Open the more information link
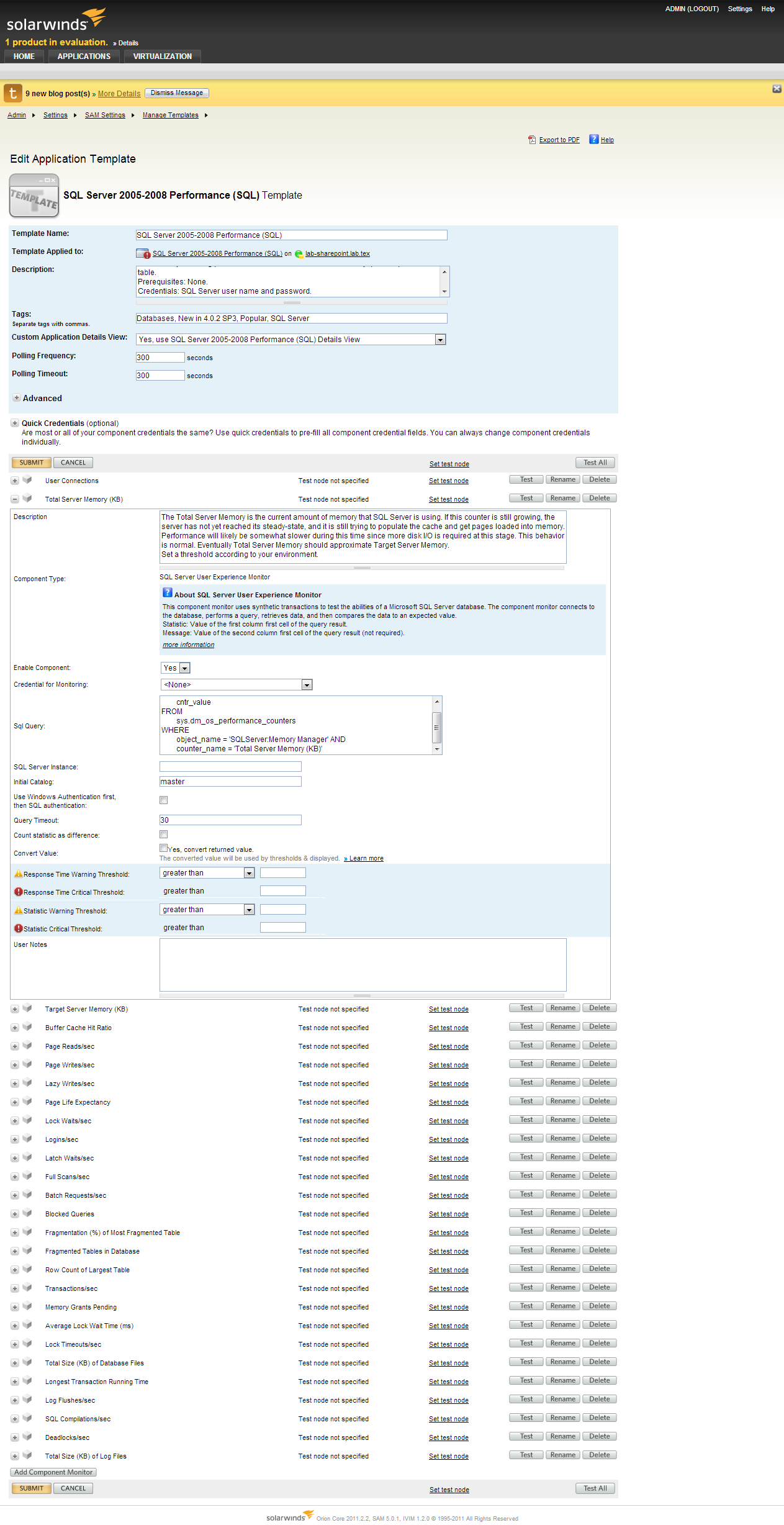784x1525 pixels. tap(188, 645)
